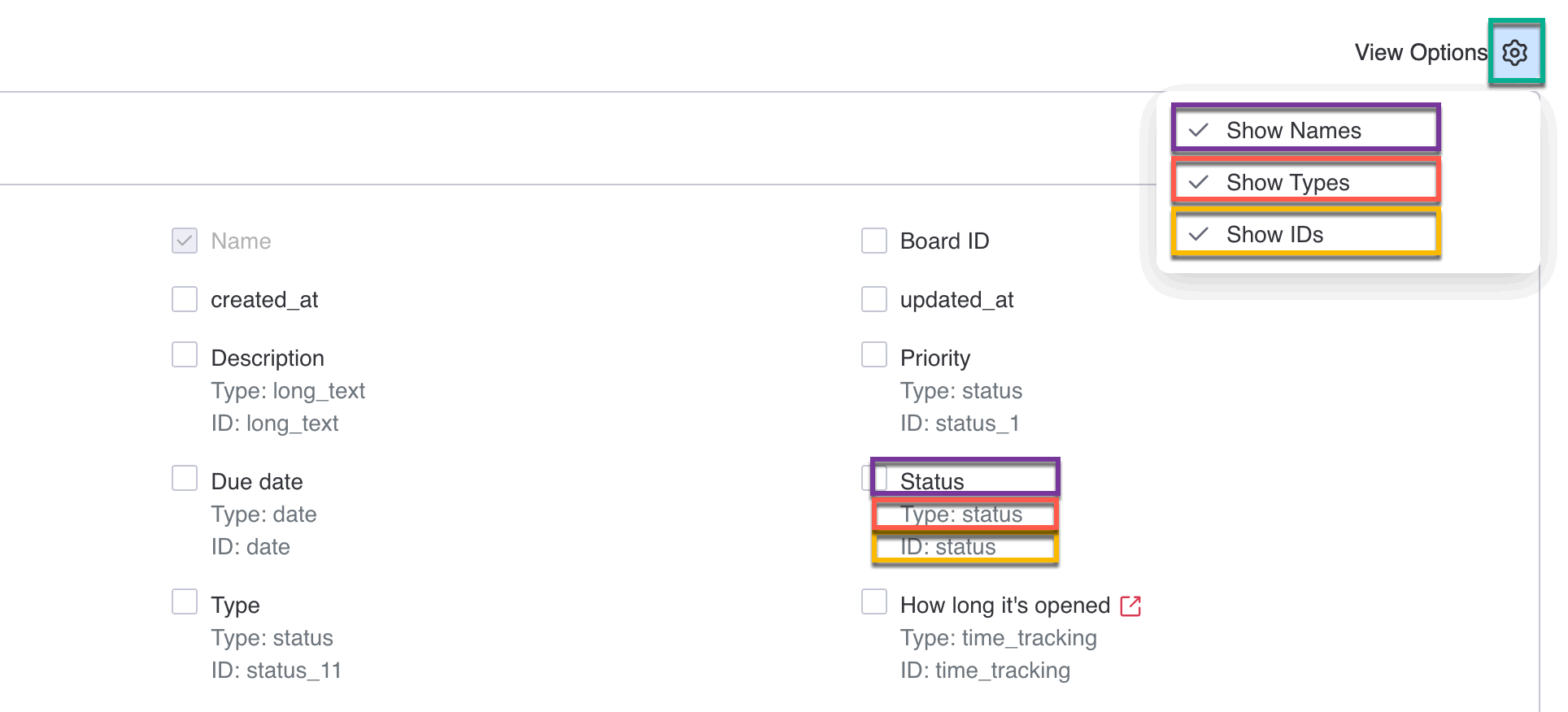Click the checkmark next to Show Types

click(x=1197, y=182)
